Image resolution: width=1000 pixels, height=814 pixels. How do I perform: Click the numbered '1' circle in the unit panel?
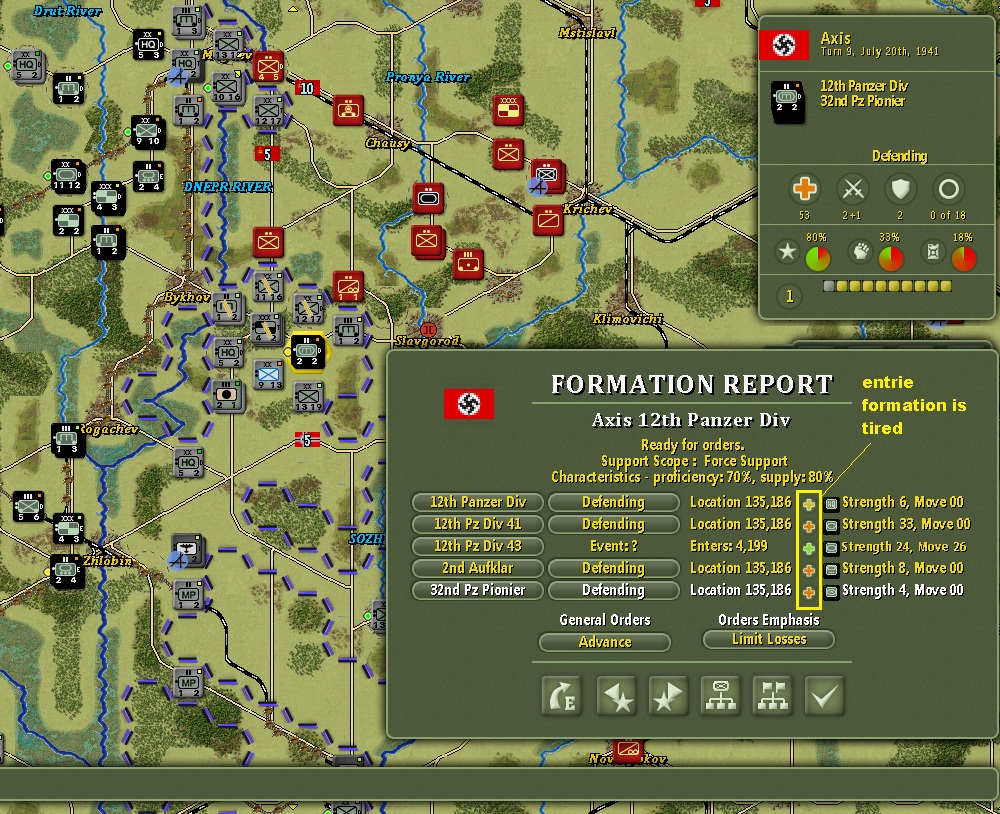[789, 296]
